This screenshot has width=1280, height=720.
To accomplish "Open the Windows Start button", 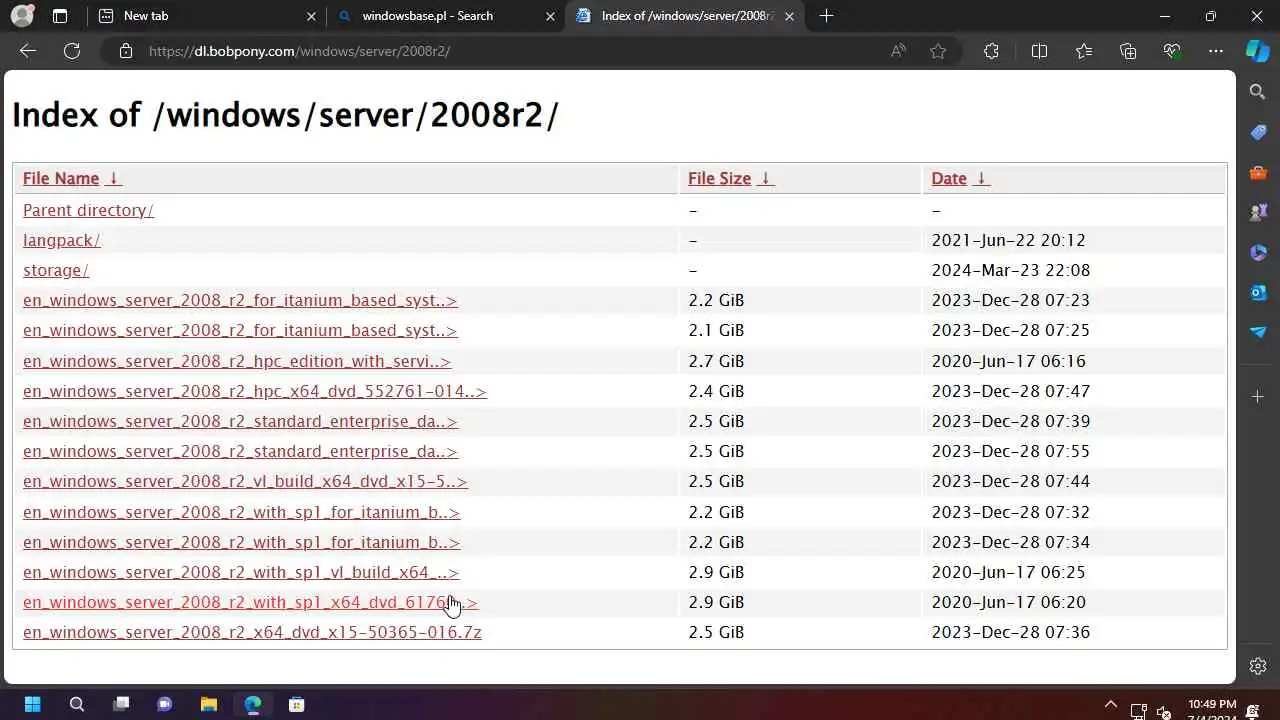I will pyautogui.click(x=32, y=704).
